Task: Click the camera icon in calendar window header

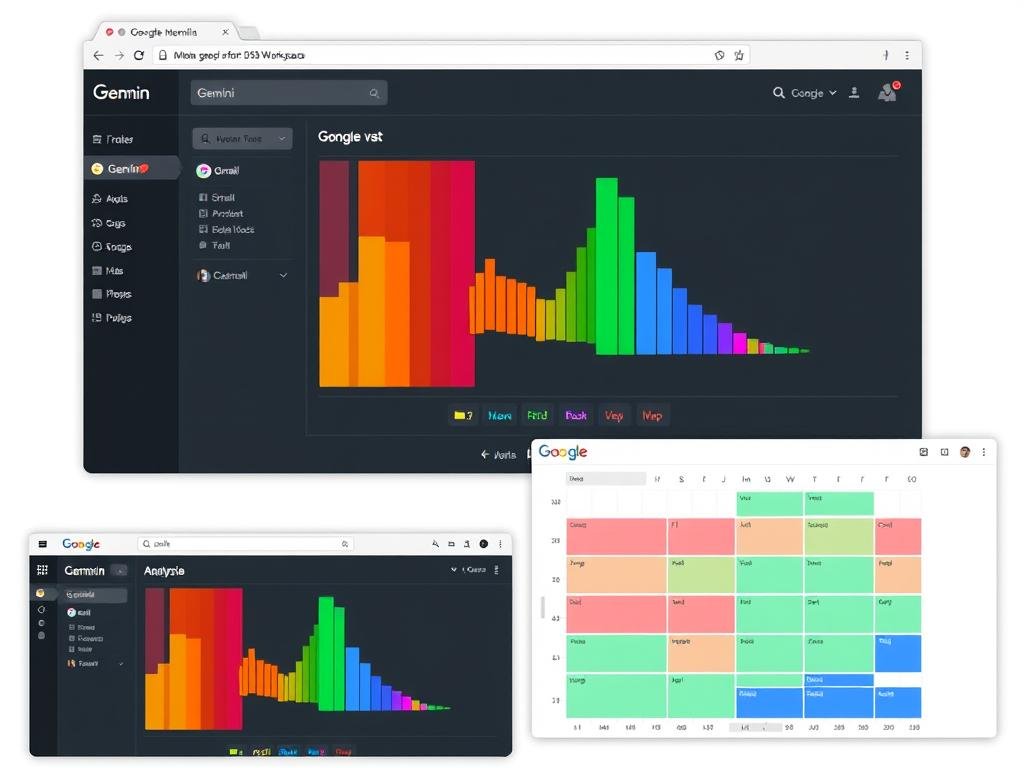Action: tap(922, 452)
